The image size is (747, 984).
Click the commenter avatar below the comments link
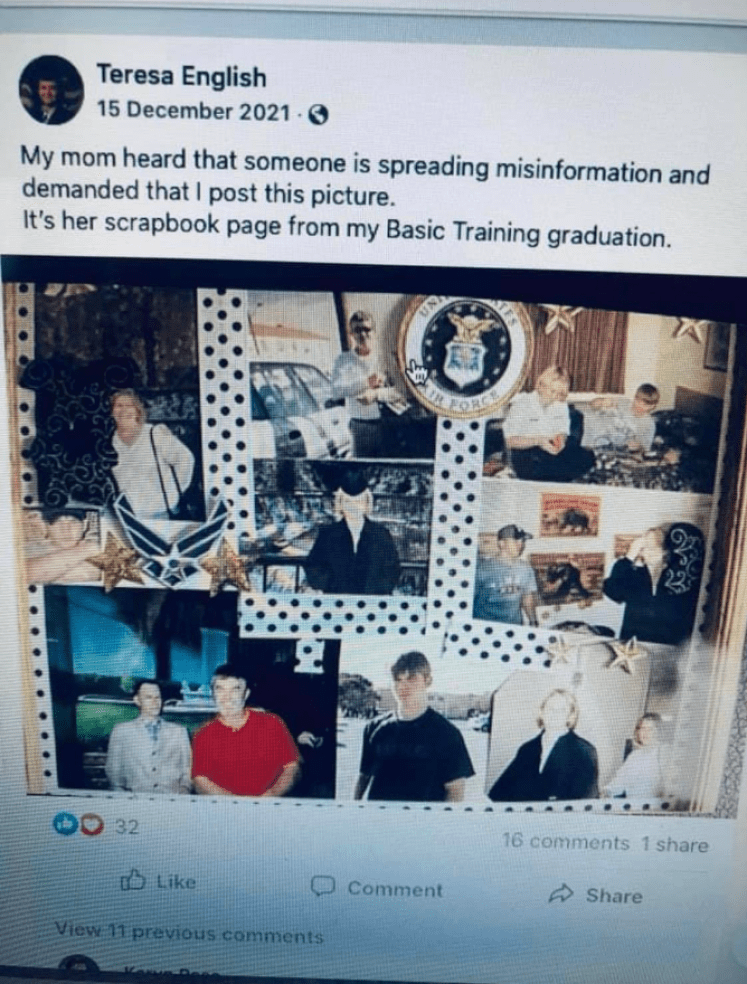(x=79, y=968)
